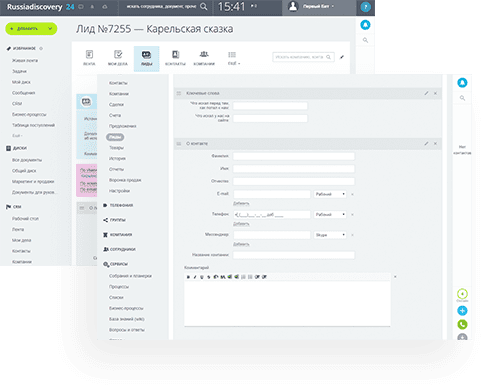Click the blue plus circle icon
This screenshot has width=487, height=391.
pos(462,311)
